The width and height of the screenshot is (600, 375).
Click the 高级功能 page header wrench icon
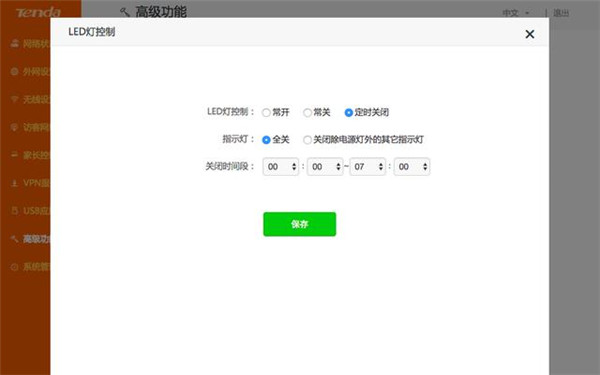[125, 12]
